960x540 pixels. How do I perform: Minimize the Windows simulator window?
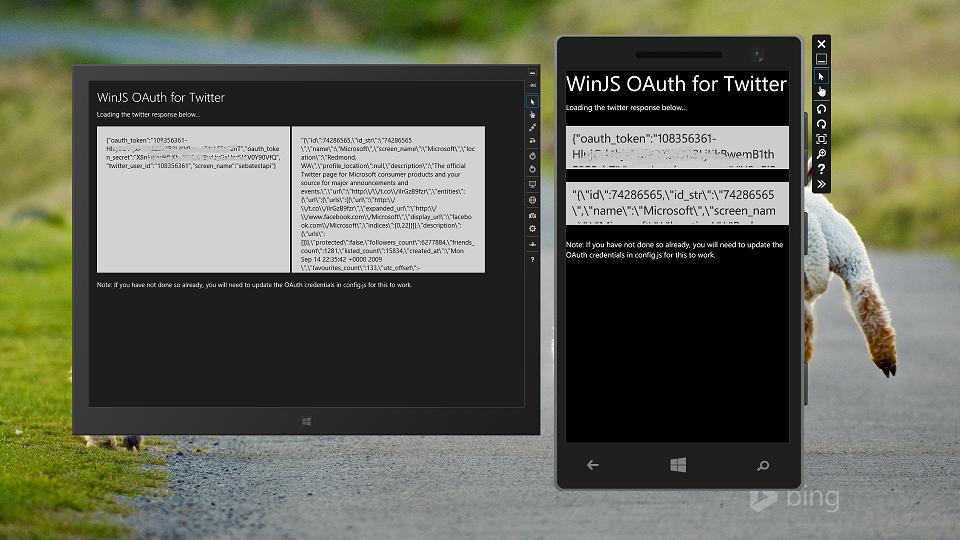532,72
